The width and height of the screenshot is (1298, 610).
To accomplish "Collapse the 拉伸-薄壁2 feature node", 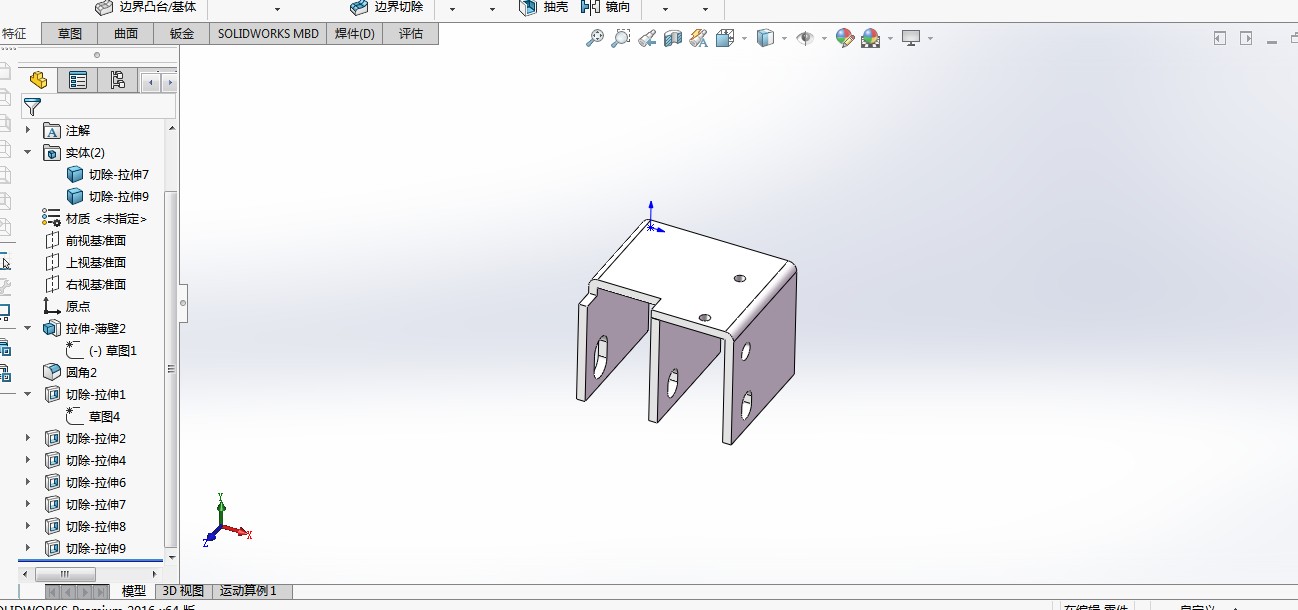I will point(28,328).
